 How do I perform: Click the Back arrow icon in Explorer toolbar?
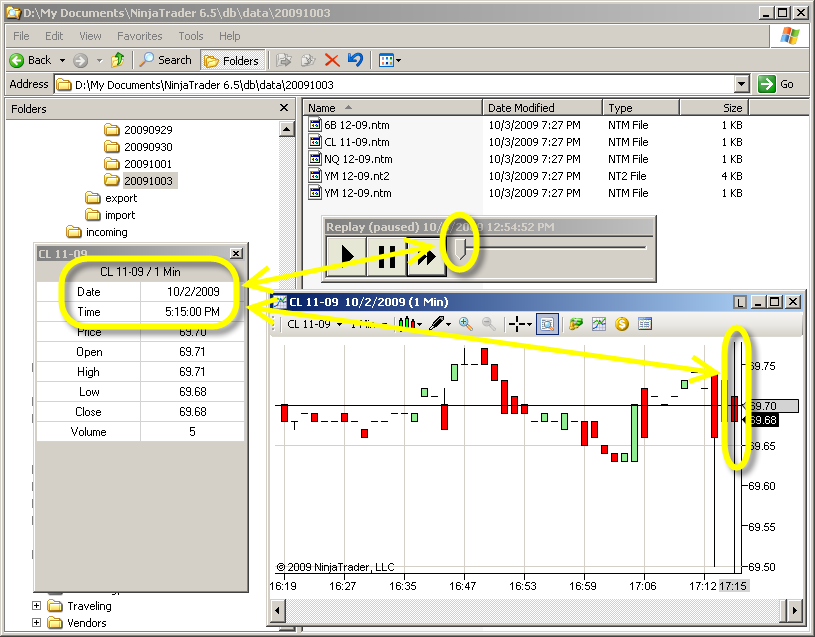point(17,60)
